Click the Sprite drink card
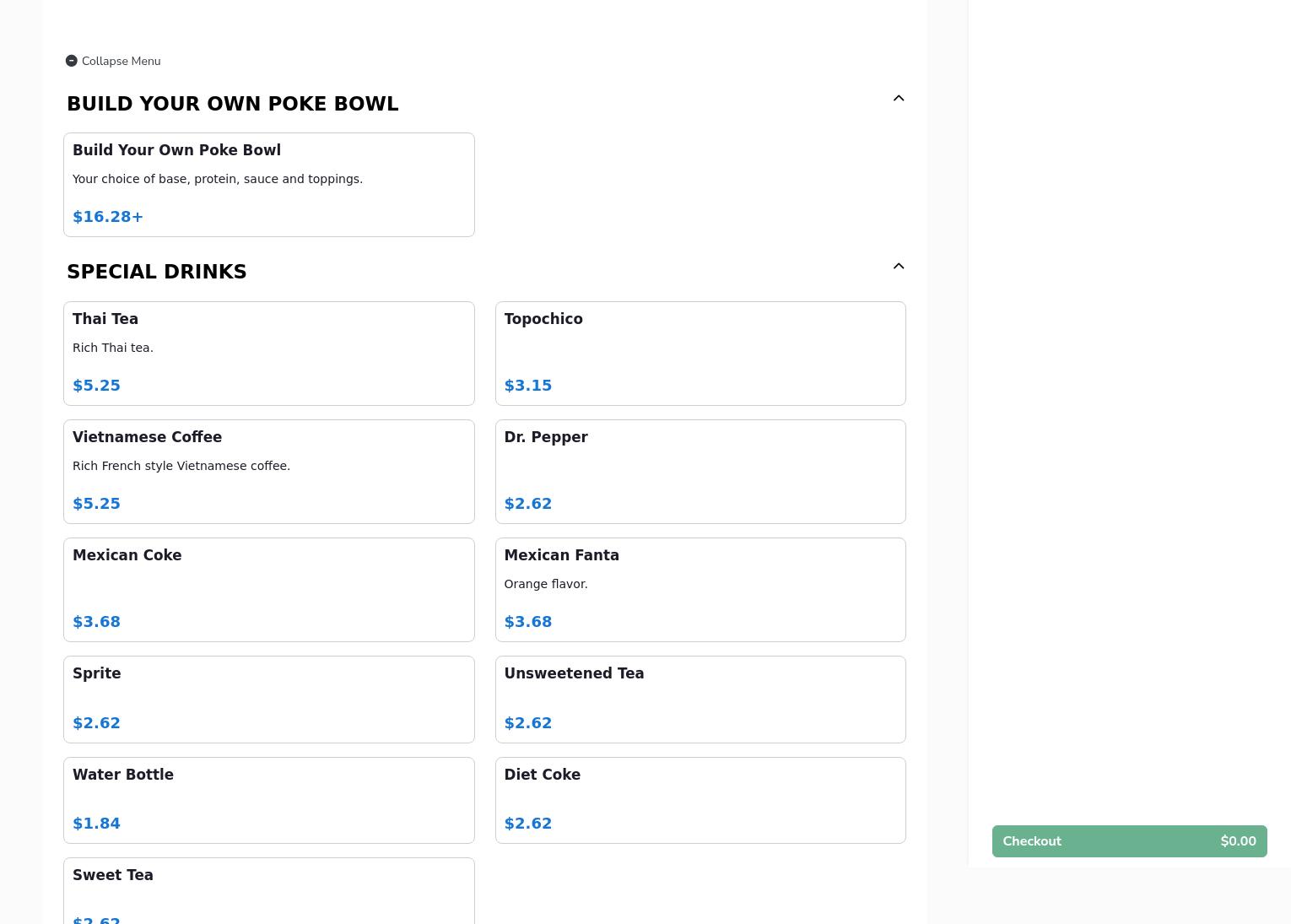The image size is (1291, 924). [268, 699]
